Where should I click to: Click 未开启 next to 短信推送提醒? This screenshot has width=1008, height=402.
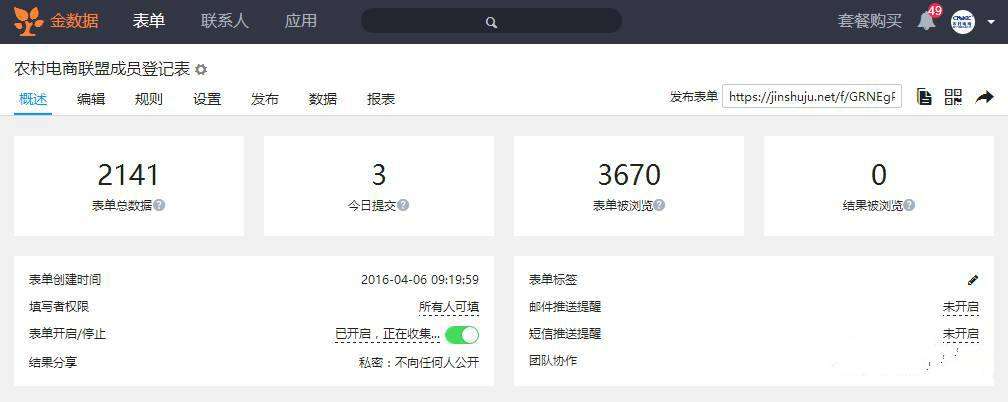coord(960,334)
